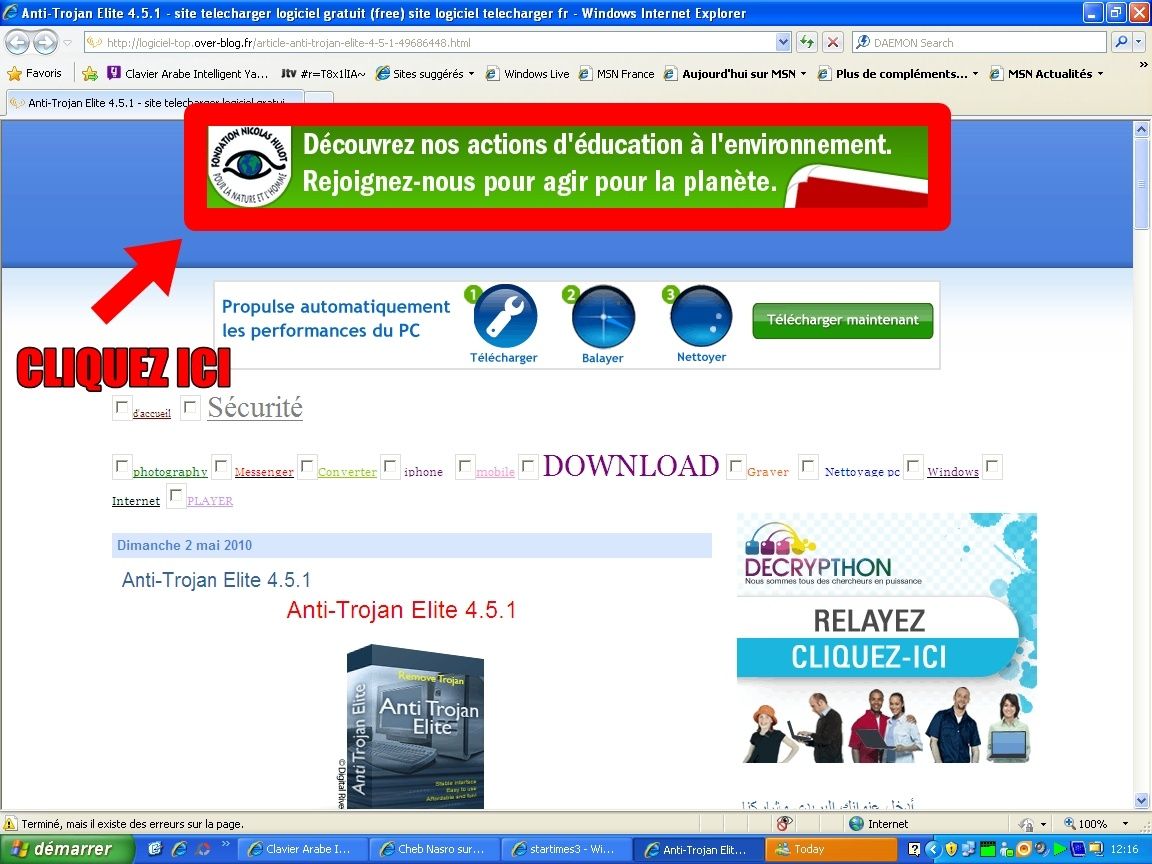Image resolution: width=1152 pixels, height=864 pixels.
Task: Open the iphone category link
Action: coord(423,472)
